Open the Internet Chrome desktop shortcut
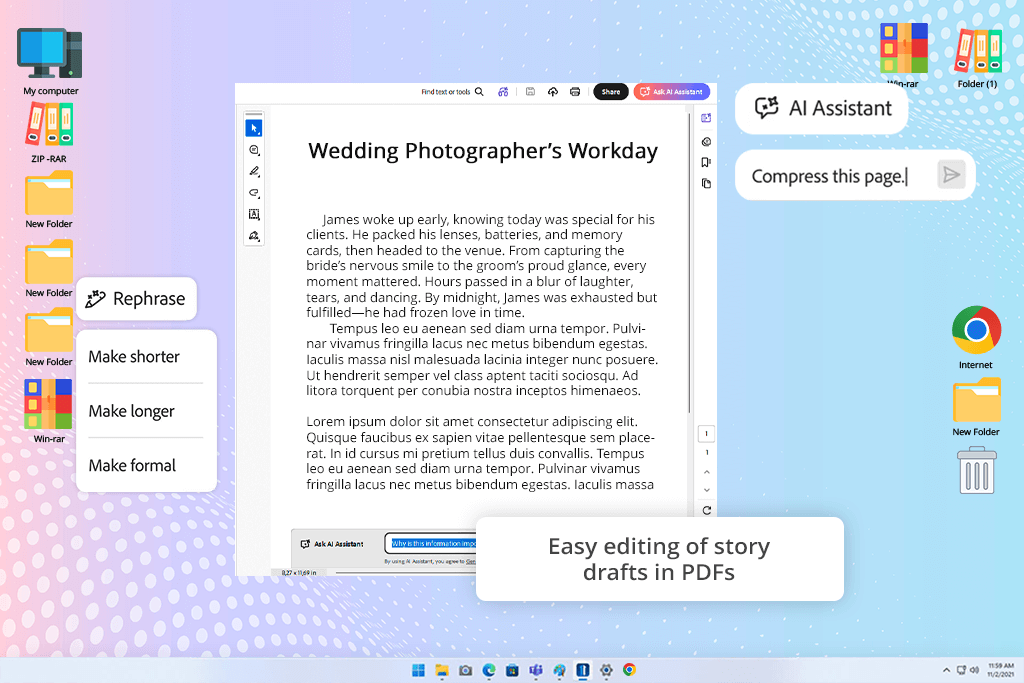Viewport: 1024px width, 683px height. tap(976, 338)
